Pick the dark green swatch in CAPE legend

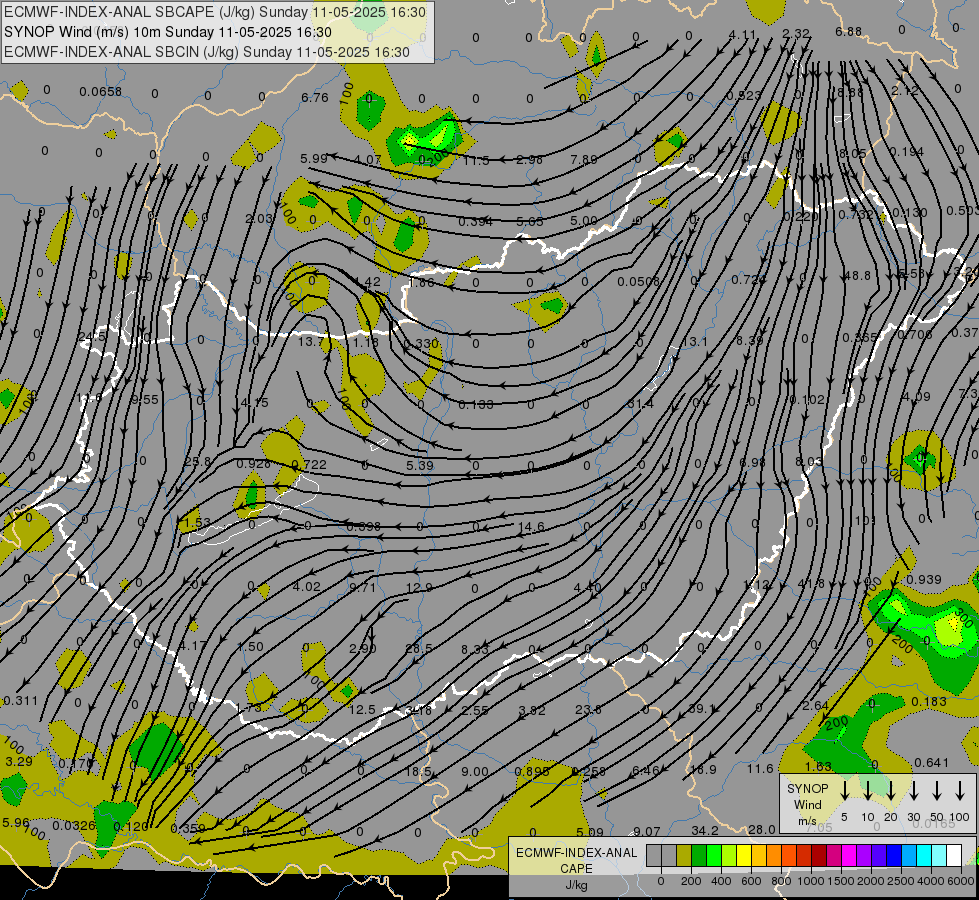point(699,856)
